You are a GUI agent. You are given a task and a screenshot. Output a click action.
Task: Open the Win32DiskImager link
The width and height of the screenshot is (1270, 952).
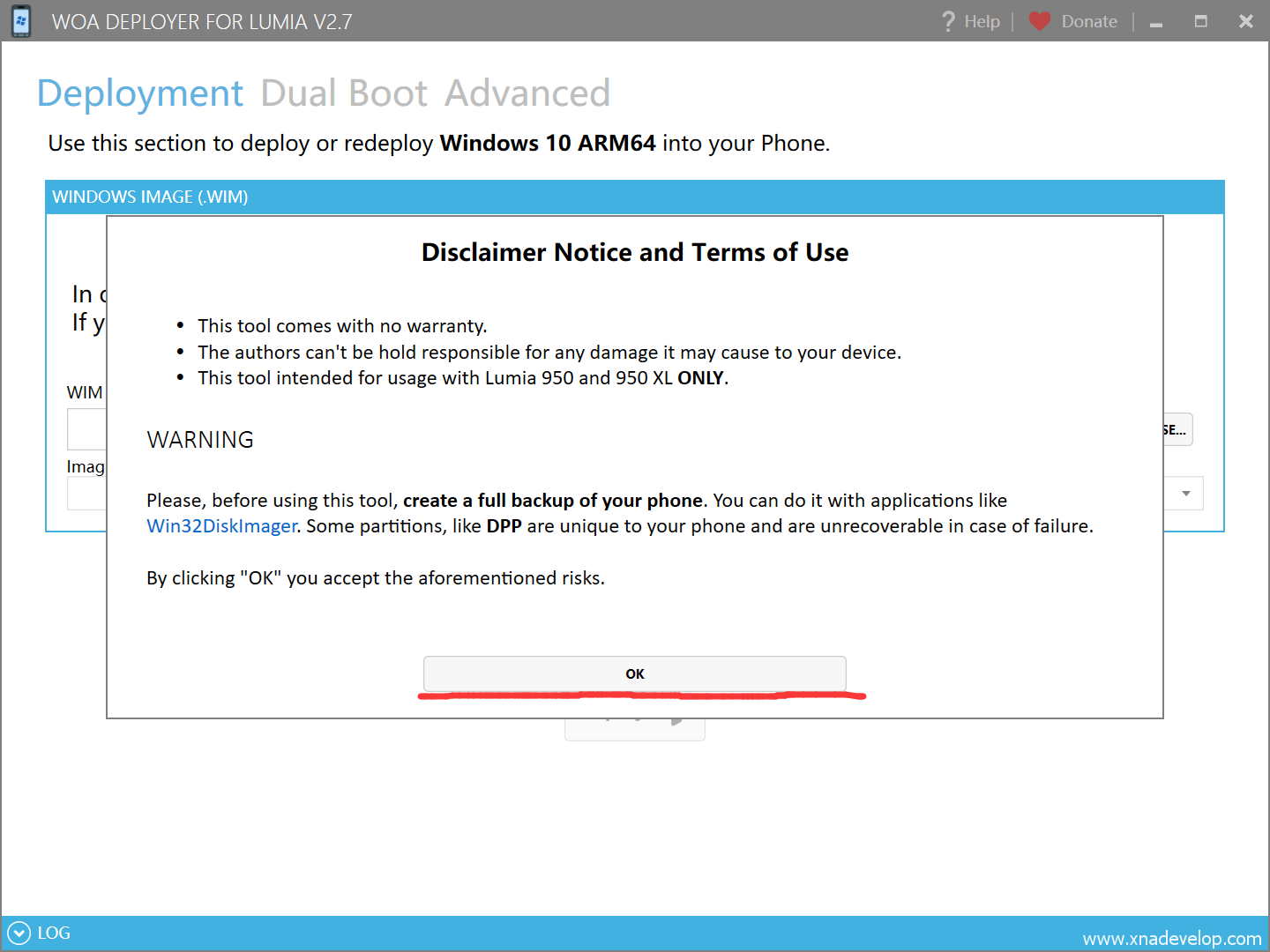pyautogui.click(x=221, y=526)
